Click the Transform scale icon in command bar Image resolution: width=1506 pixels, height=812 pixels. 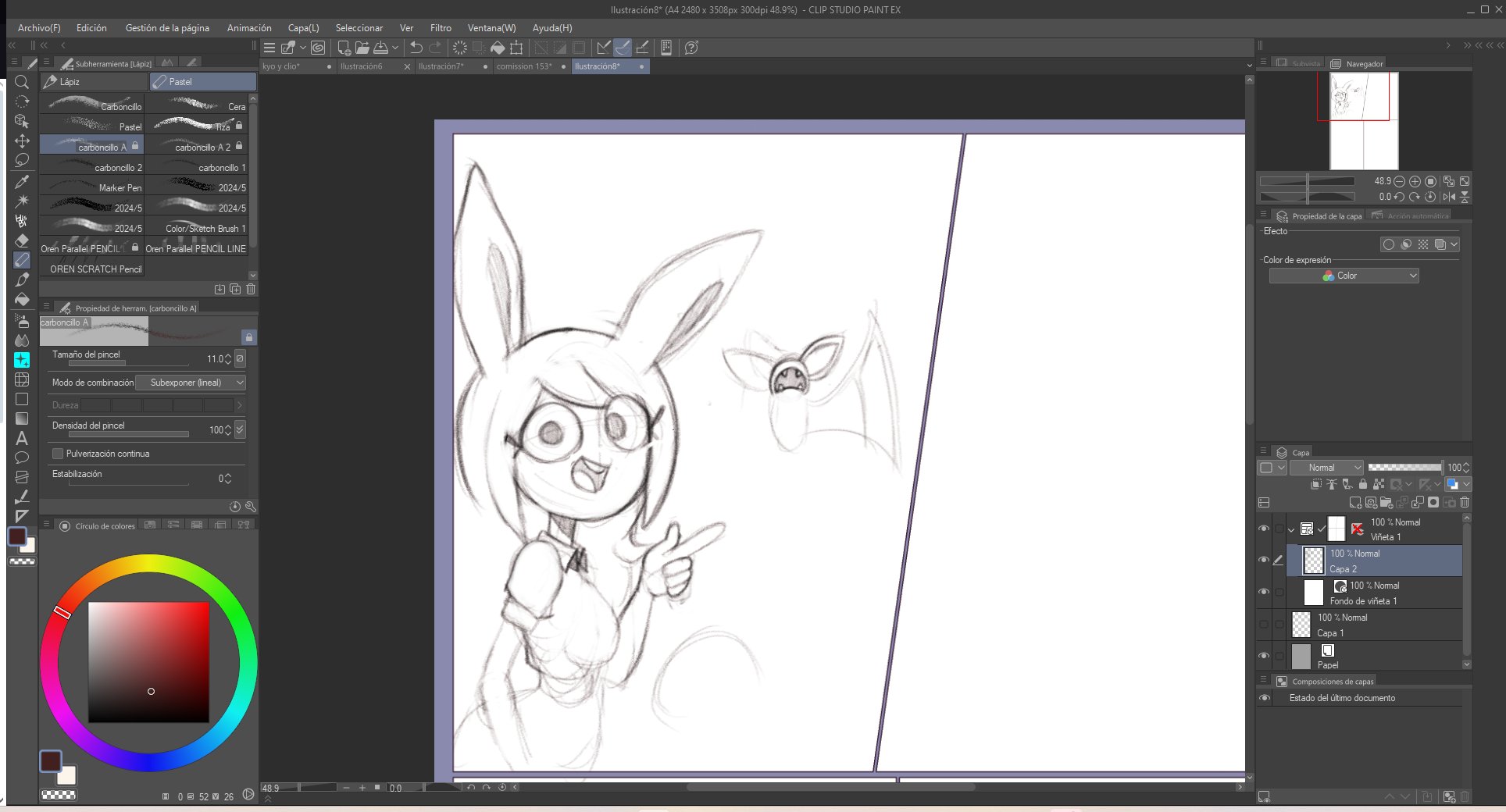tap(516, 48)
